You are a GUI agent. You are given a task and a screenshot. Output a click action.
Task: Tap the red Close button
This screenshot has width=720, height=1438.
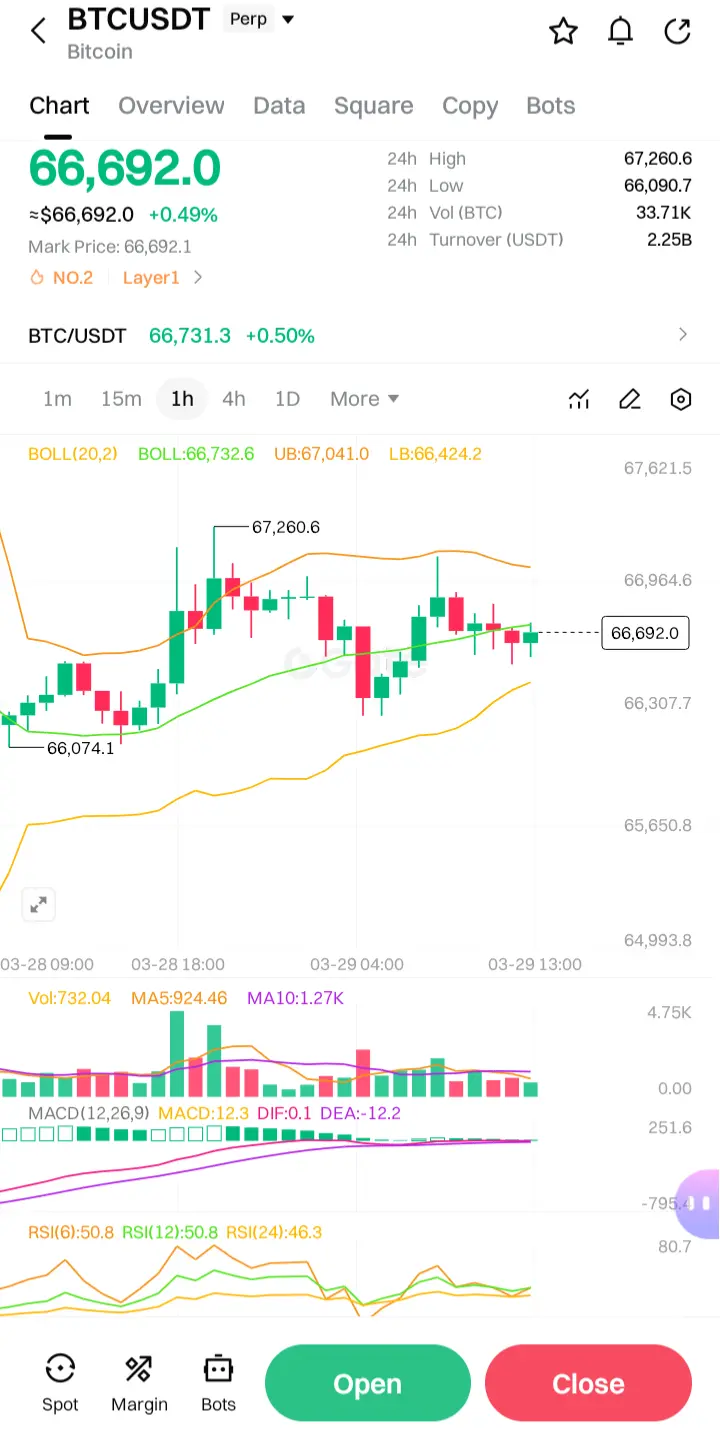tap(588, 1383)
